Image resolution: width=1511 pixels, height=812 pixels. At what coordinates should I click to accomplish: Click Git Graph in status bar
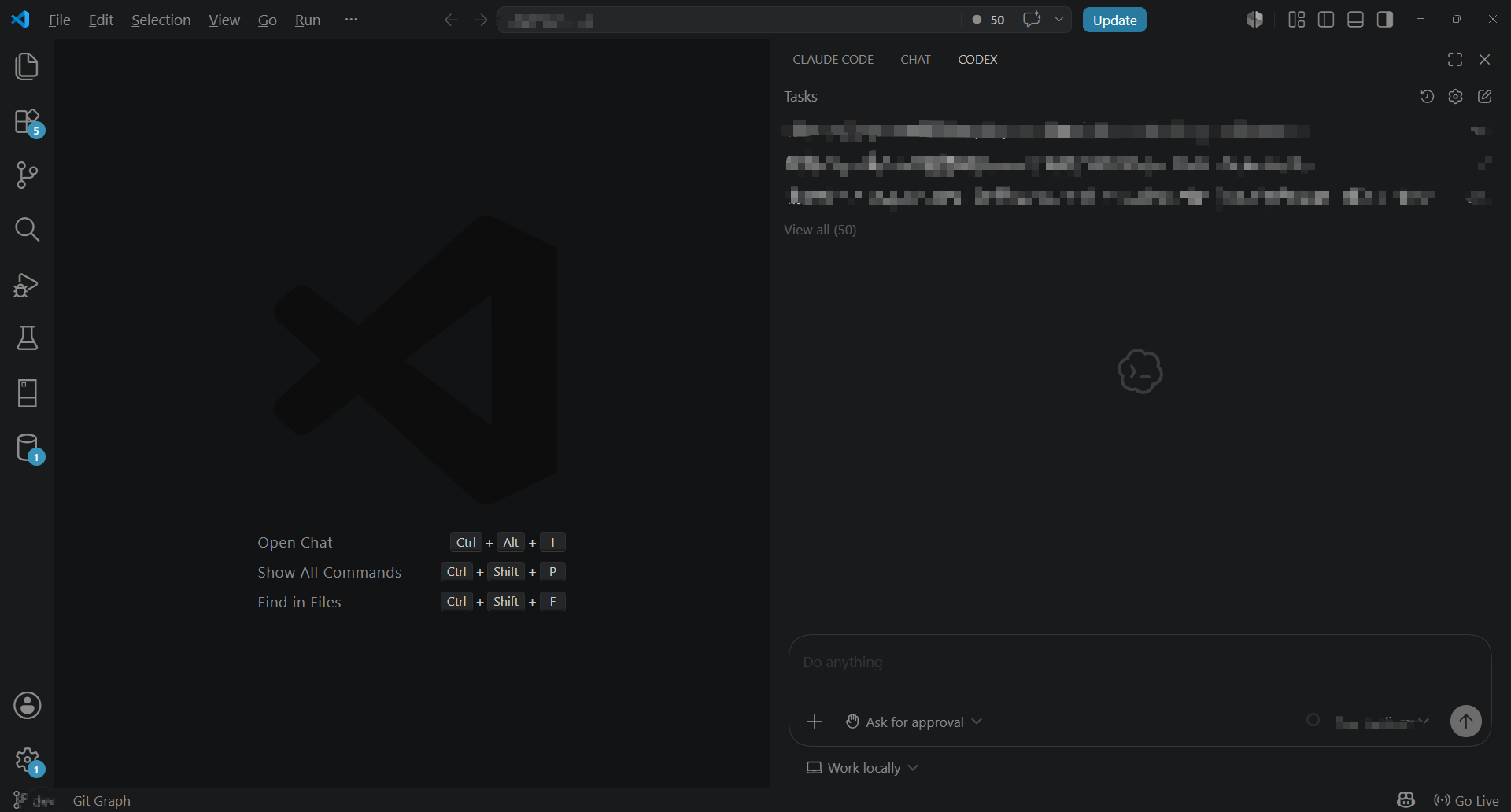(102, 801)
